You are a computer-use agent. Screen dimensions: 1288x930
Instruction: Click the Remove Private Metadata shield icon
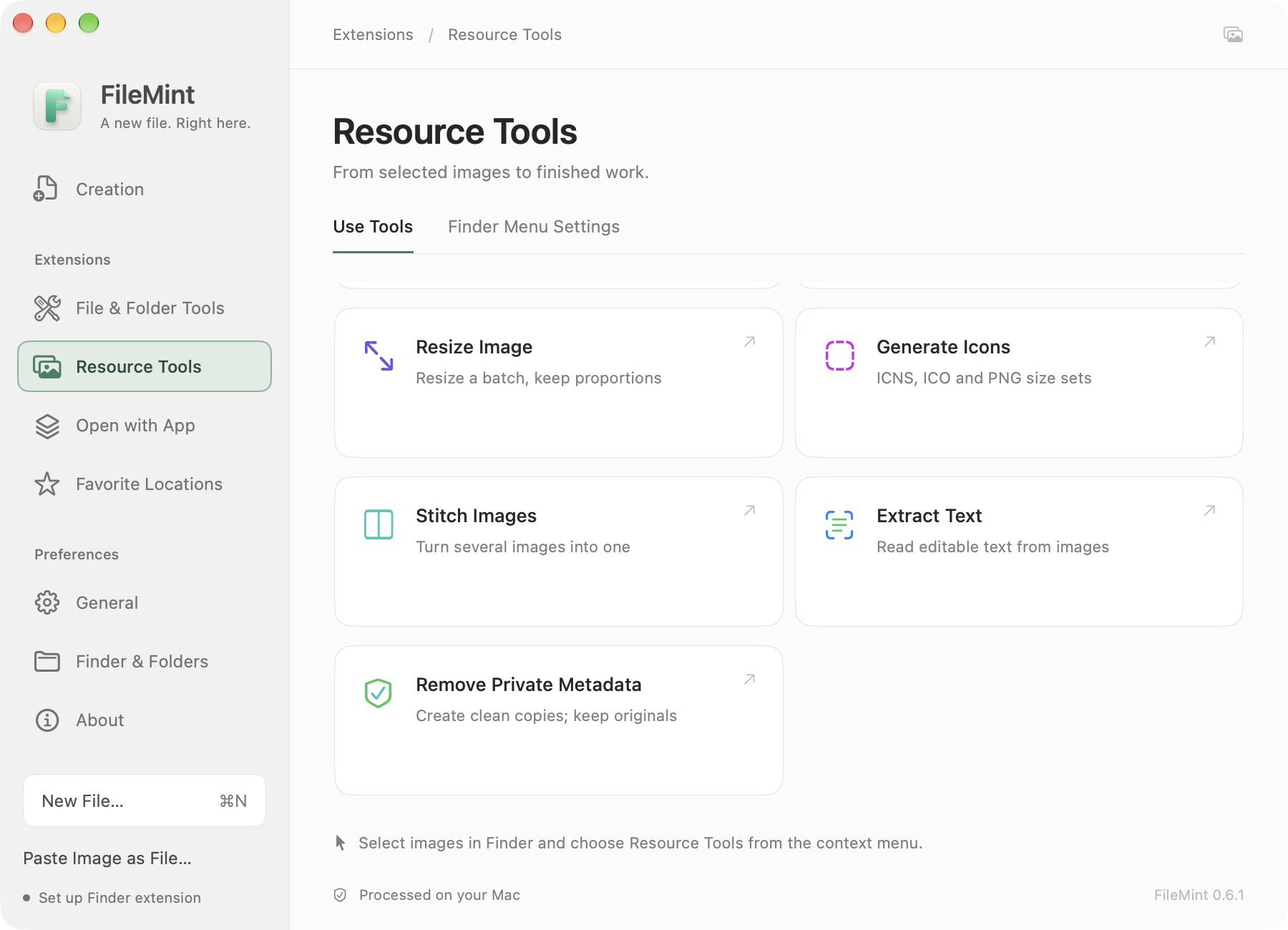click(378, 693)
